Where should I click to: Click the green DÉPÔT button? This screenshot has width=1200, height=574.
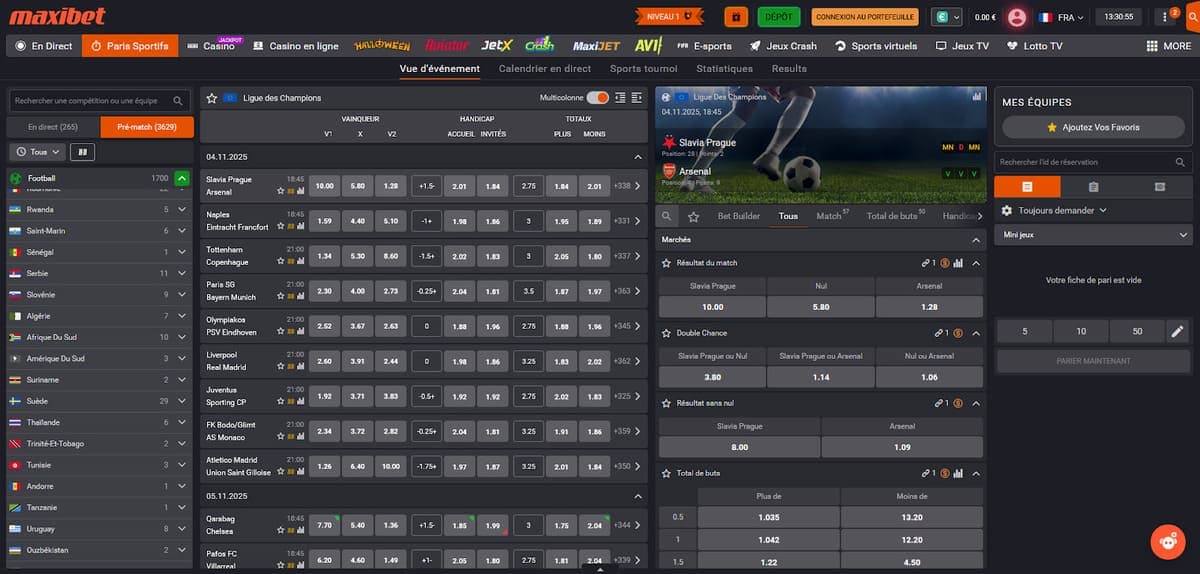(x=779, y=17)
